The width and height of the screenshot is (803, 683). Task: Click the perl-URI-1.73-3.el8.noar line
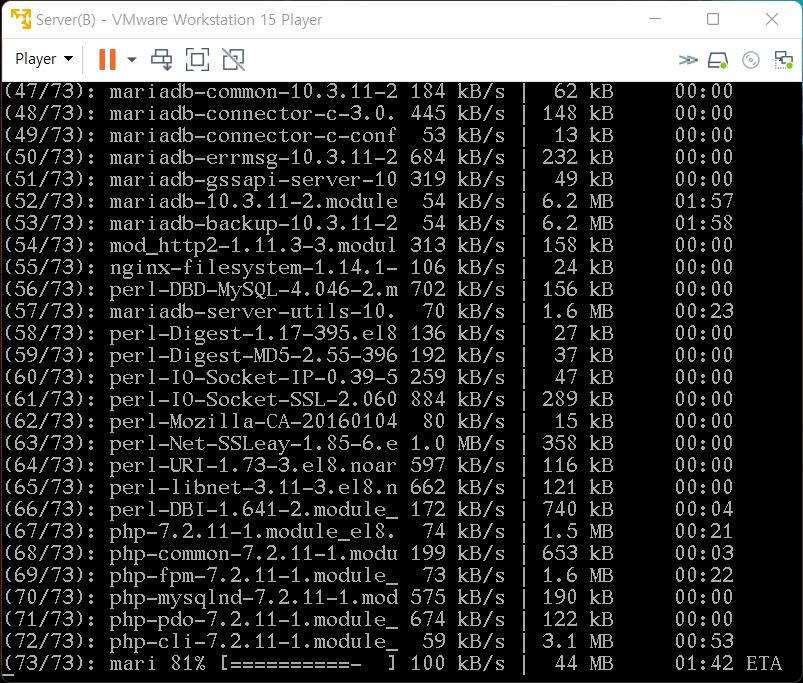(x=369, y=465)
